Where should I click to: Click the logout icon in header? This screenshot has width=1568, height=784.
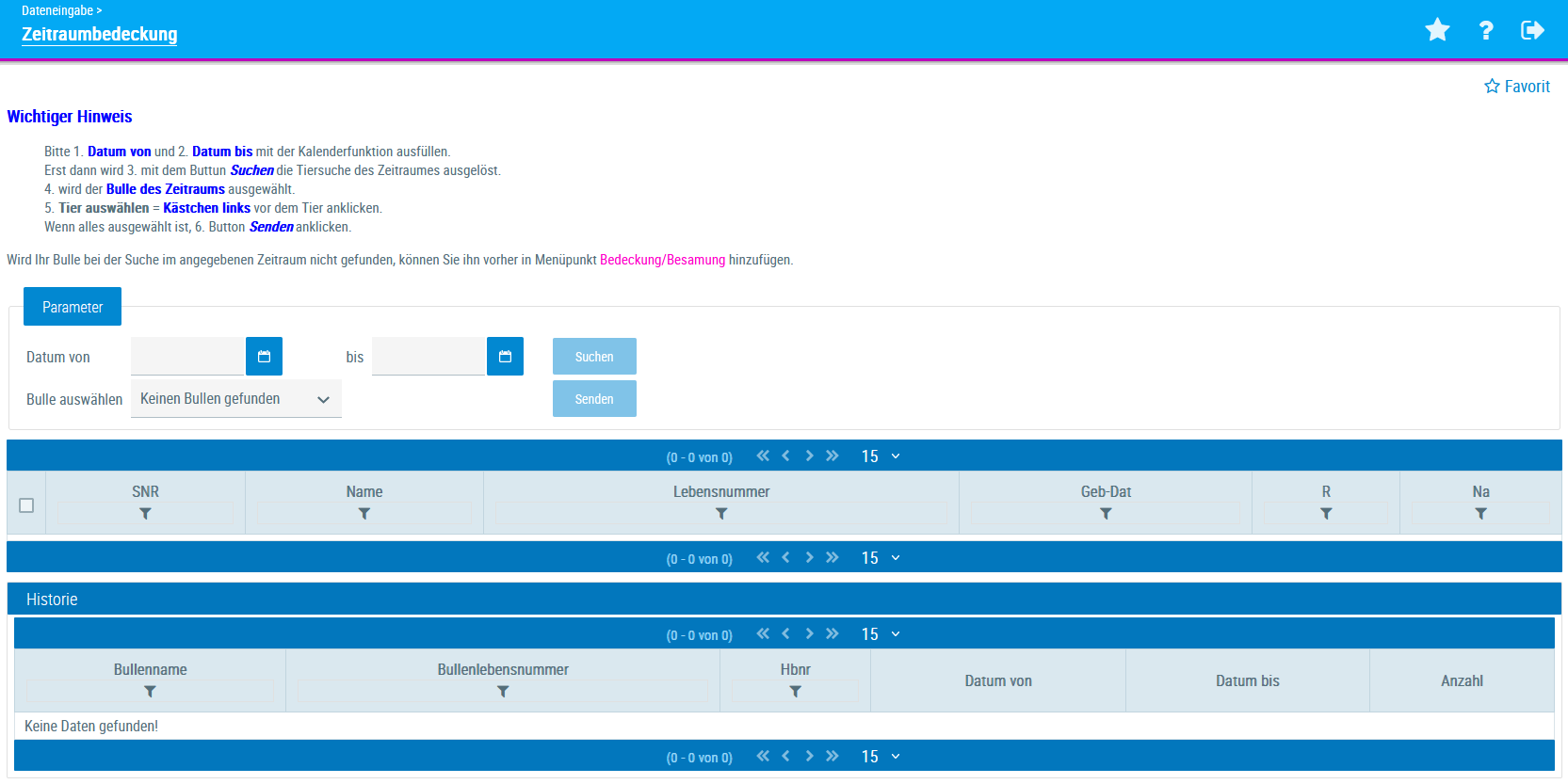[x=1532, y=30]
